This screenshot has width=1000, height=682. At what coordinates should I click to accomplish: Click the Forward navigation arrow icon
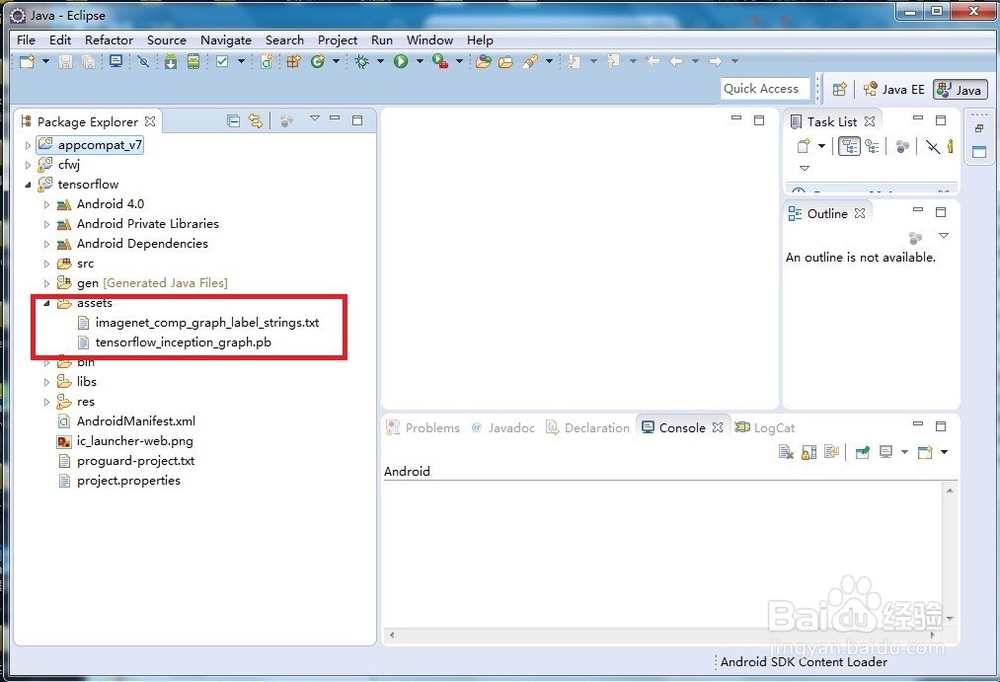tap(715, 61)
